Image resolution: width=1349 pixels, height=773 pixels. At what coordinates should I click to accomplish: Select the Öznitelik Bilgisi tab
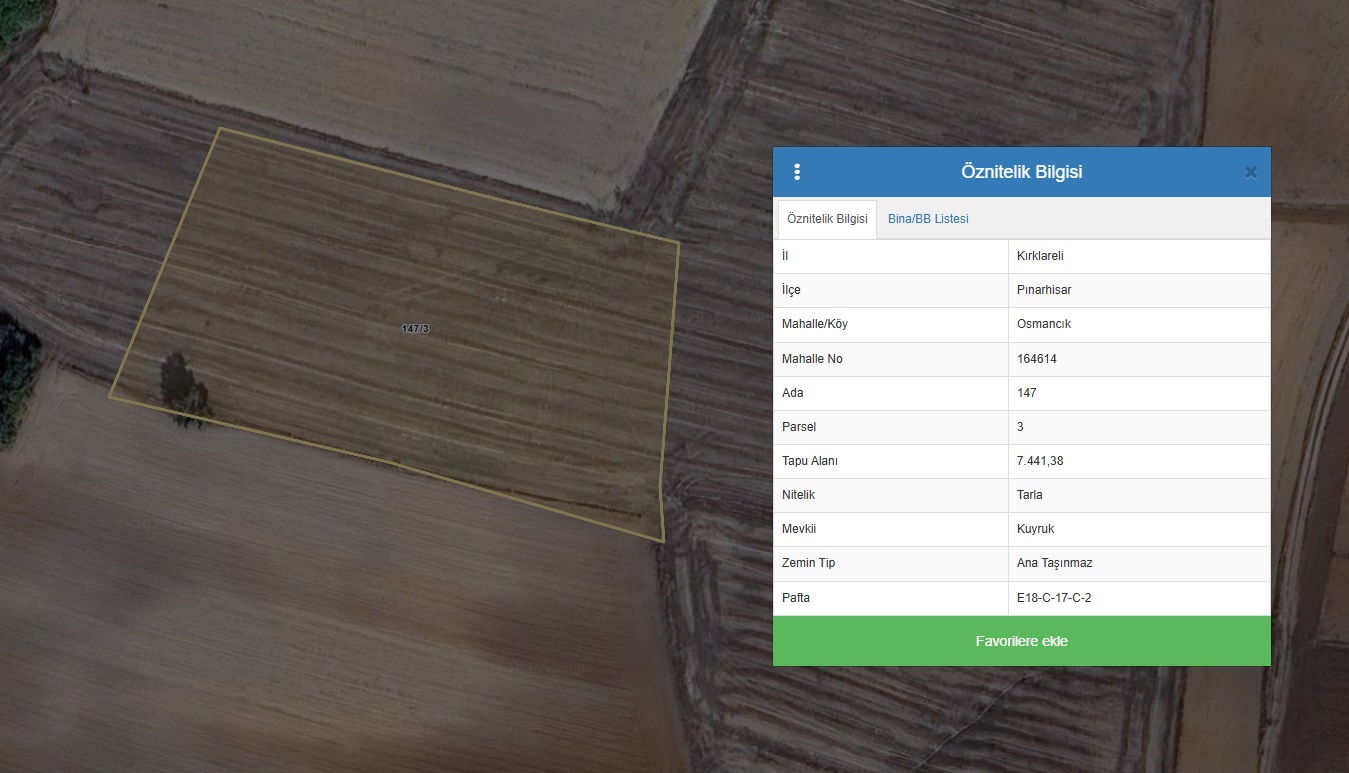click(x=827, y=219)
